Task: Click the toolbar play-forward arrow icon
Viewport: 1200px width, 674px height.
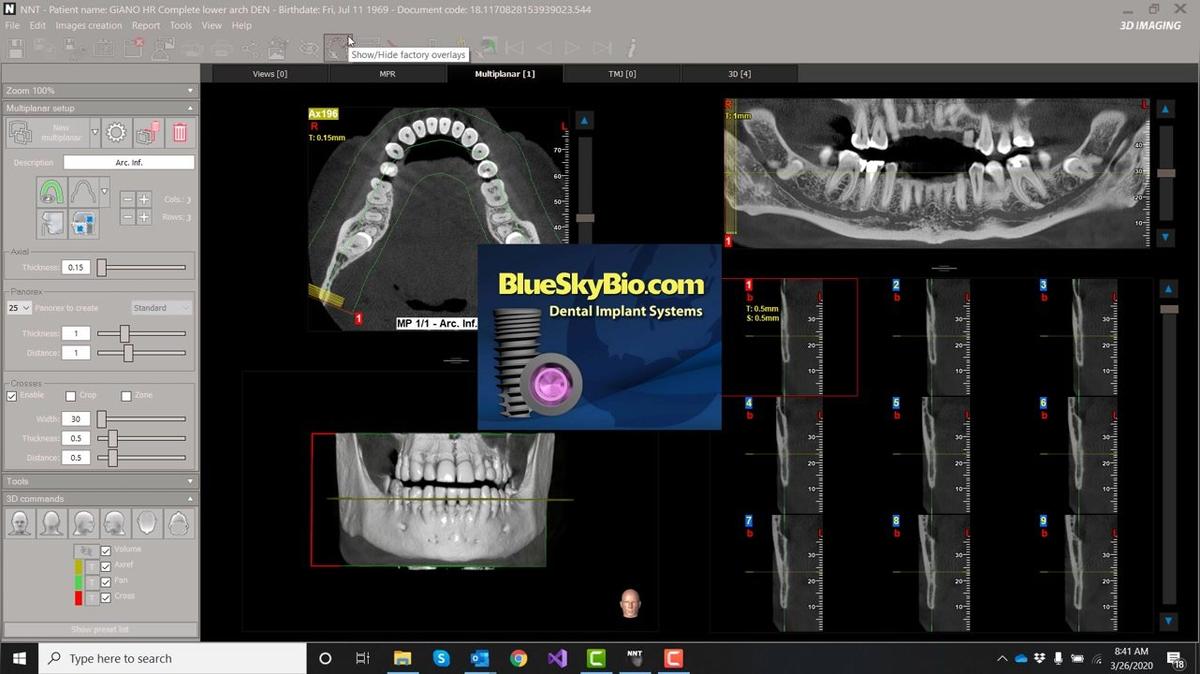Action: click(x=572, y=47)
